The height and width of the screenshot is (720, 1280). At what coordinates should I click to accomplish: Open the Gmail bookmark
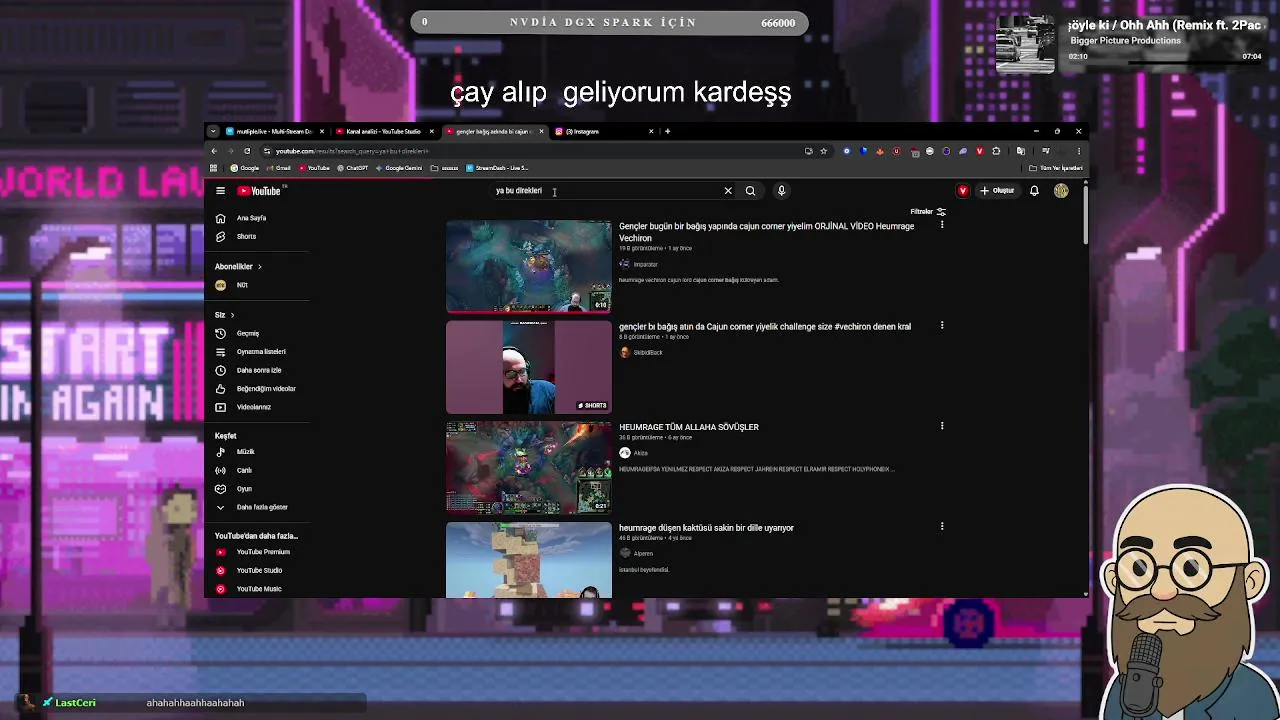(280, 168)
